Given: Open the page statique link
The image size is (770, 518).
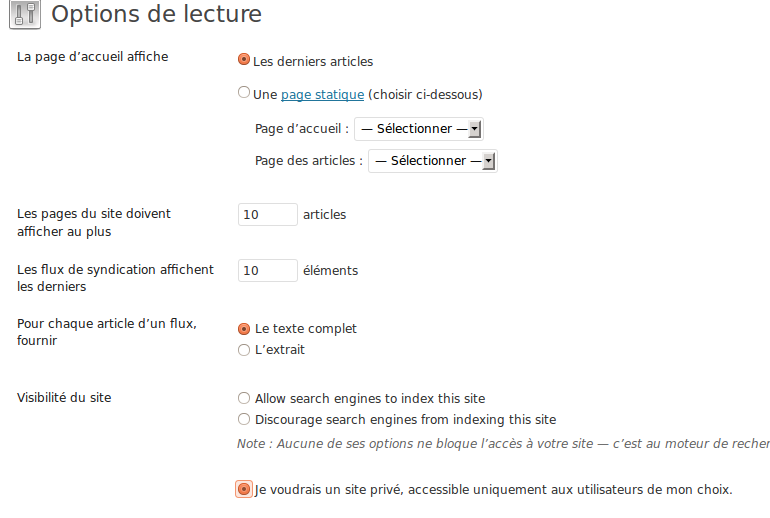Looking at the screenshot, I should (x=322, y=94).
